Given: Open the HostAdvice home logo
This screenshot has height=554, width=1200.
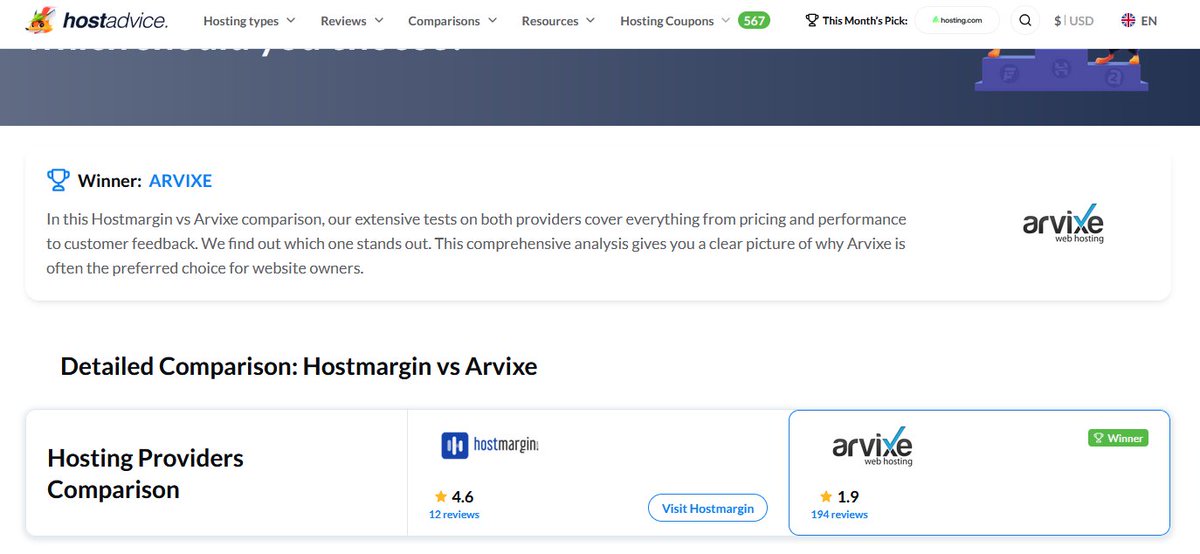Looking at the screenshot, I should pyautogui.click(x=96, y=20).
